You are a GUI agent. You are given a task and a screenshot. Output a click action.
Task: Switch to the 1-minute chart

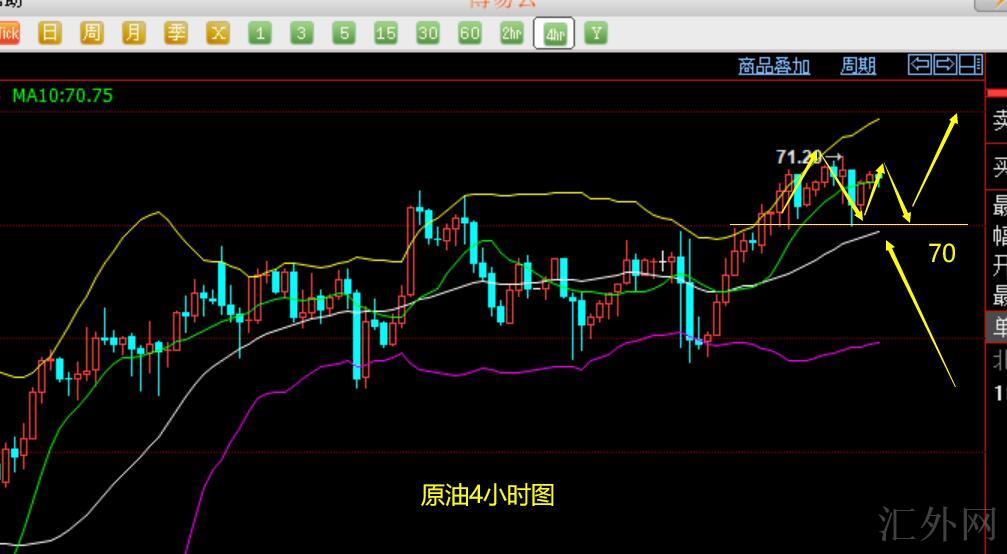260,33
